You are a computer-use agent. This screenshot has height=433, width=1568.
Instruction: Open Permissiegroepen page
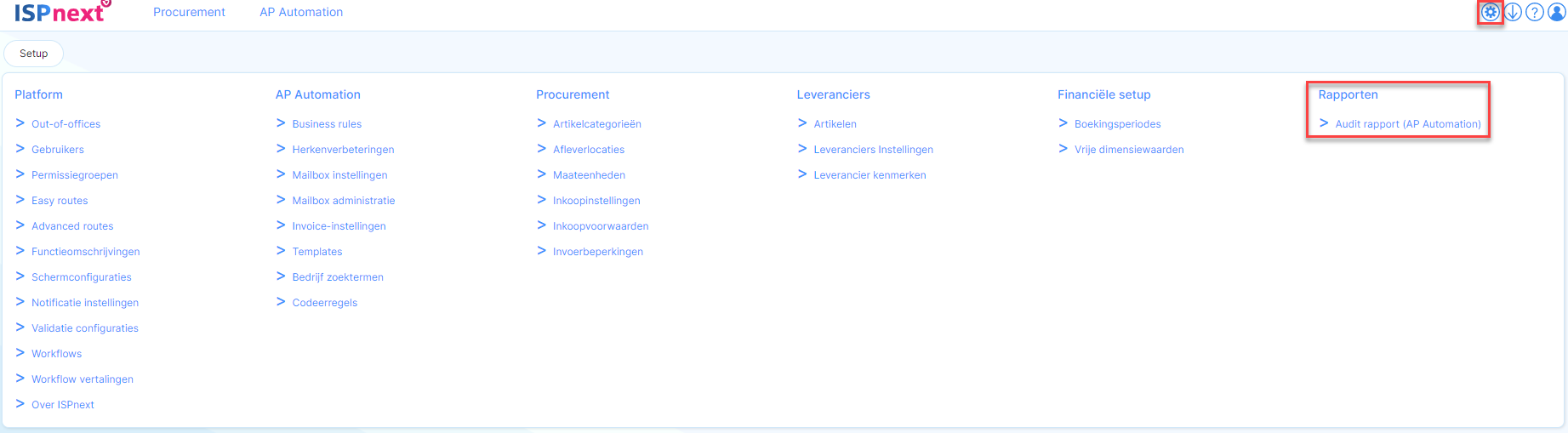75,175
